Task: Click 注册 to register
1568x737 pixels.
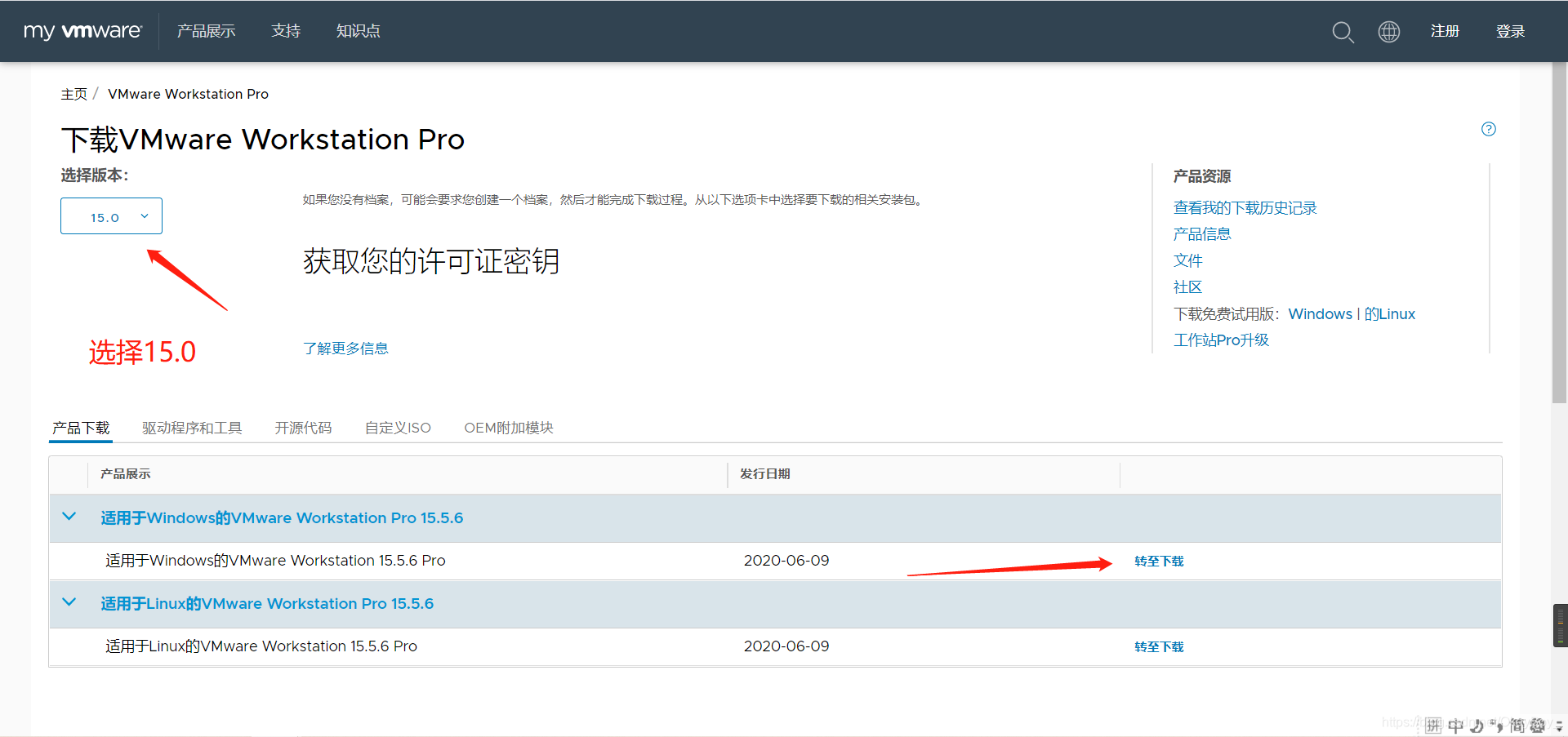Action: (1445, 31)
